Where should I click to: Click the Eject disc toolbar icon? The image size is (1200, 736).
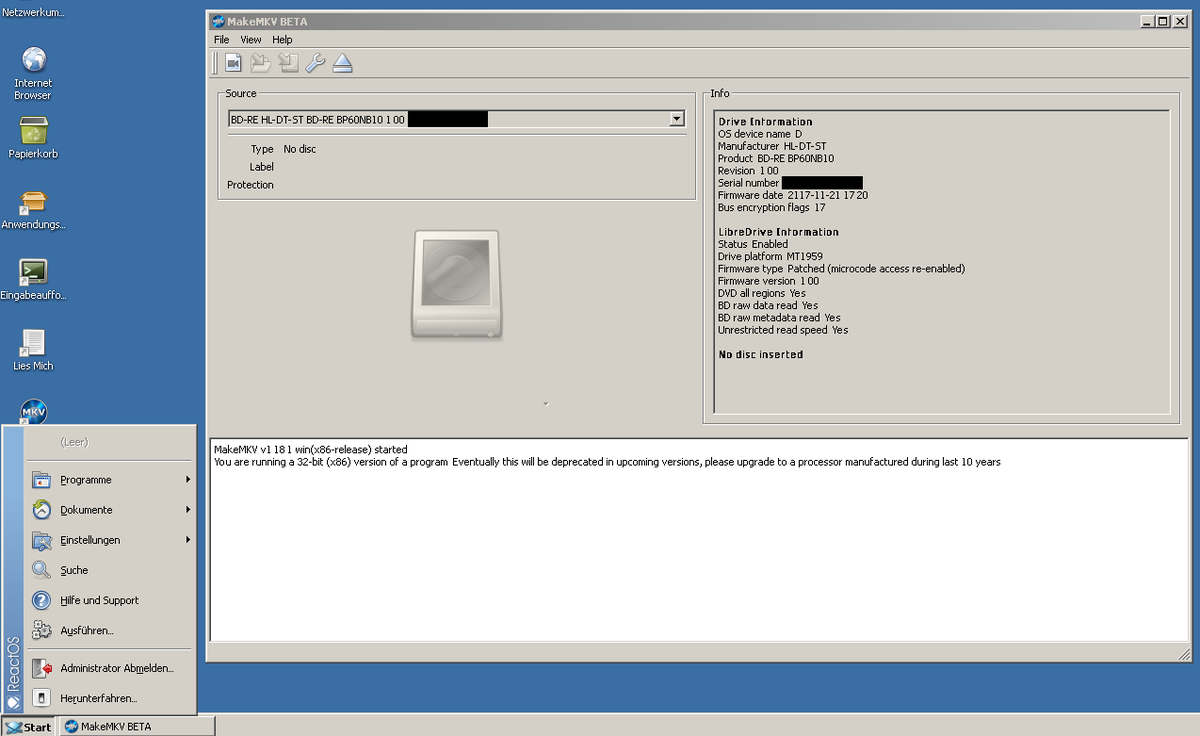pos(343,63)
